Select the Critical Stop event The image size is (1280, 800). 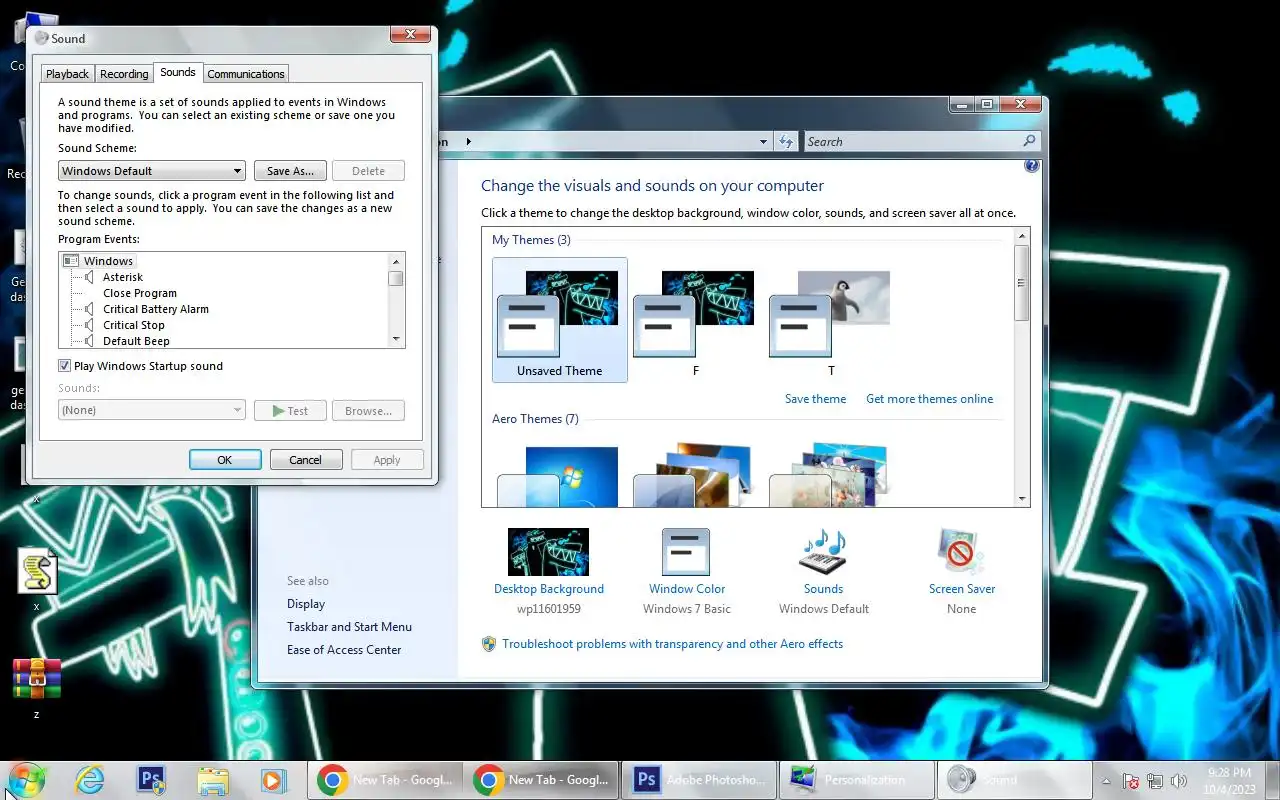[134, 325]
